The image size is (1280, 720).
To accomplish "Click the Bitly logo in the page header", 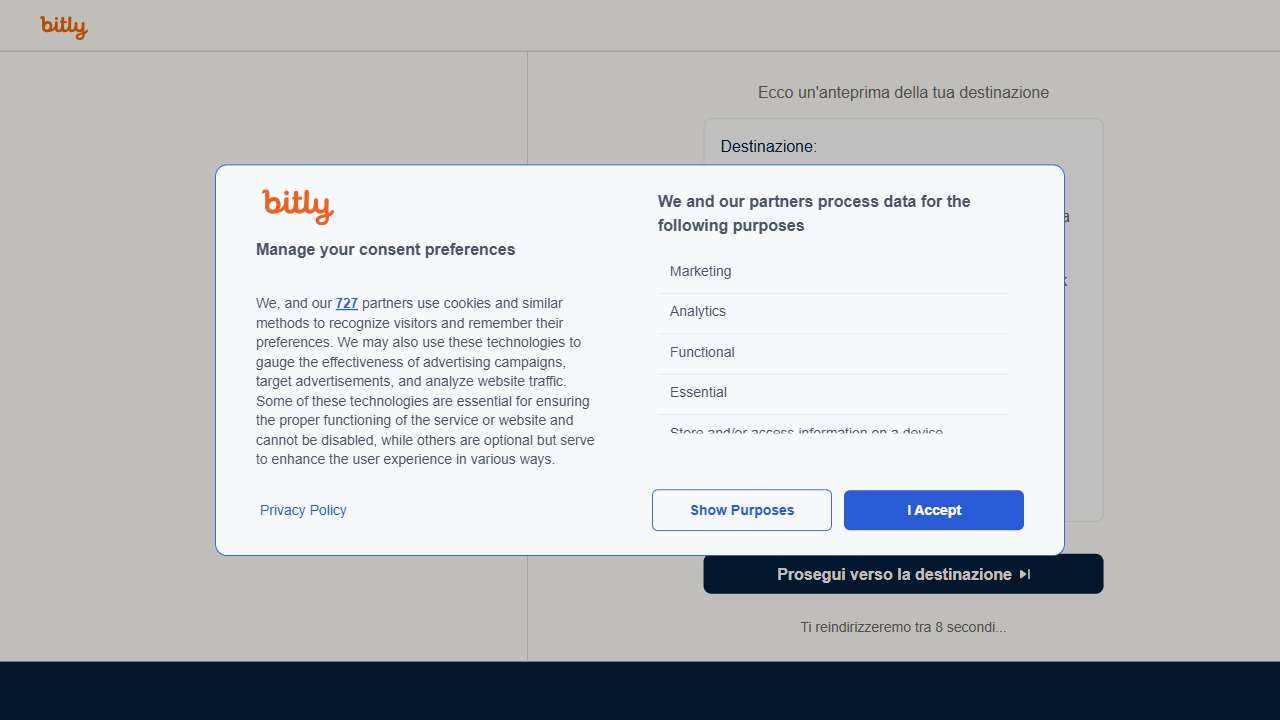I will (64, 27).
